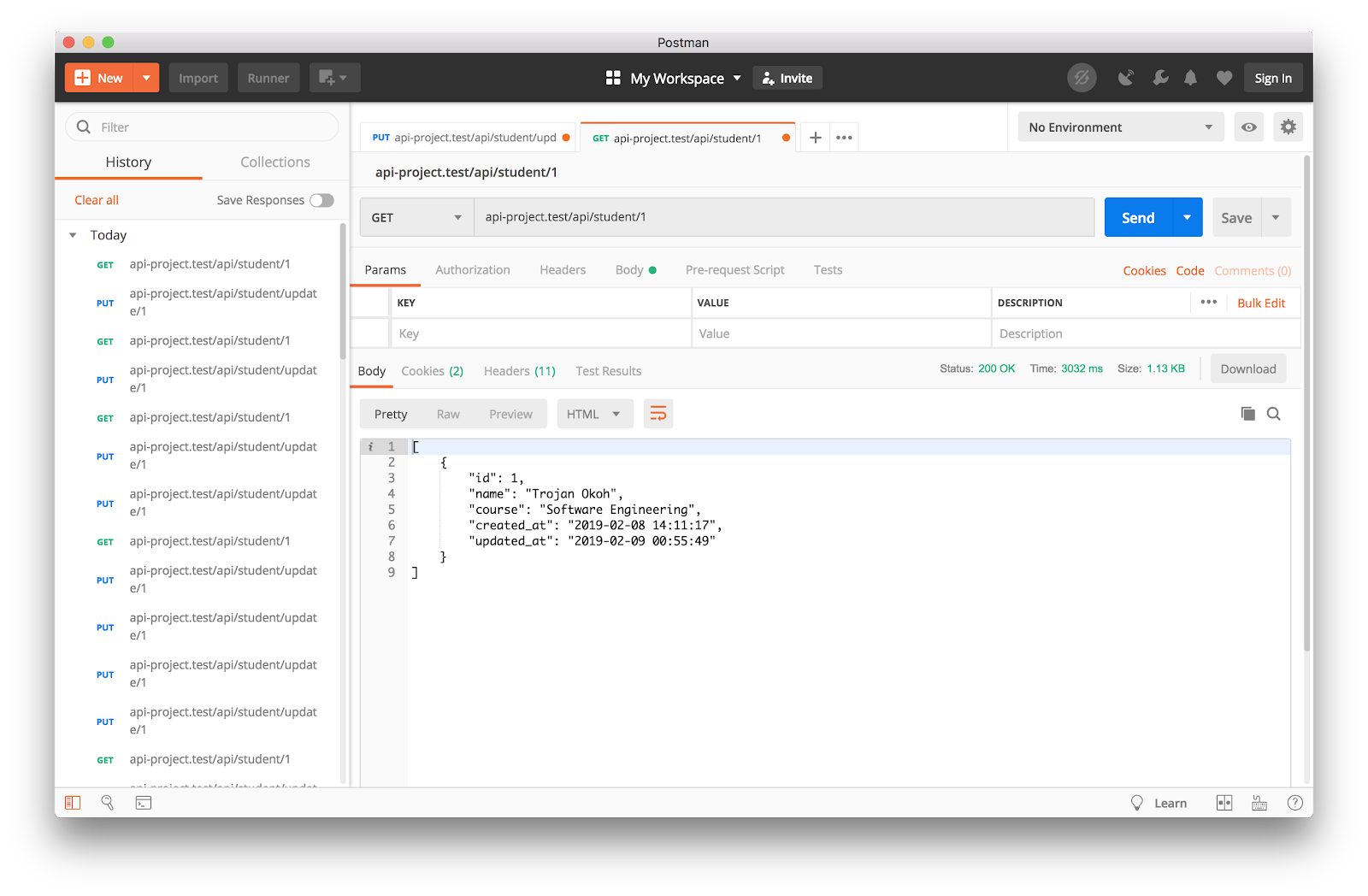Screen dimensions: 1368x896
Task: Open keyboard shortcuts icon
Action: pos(1259,803)
